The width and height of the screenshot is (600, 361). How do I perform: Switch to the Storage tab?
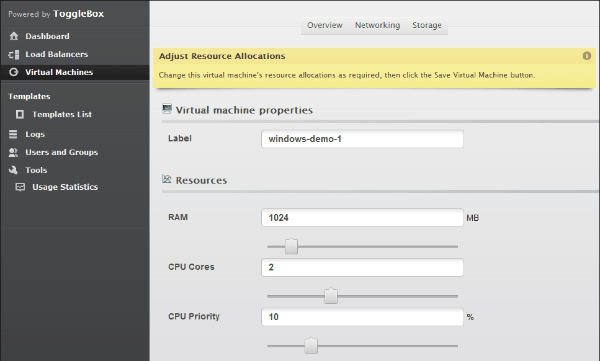[x=427, y=25]
